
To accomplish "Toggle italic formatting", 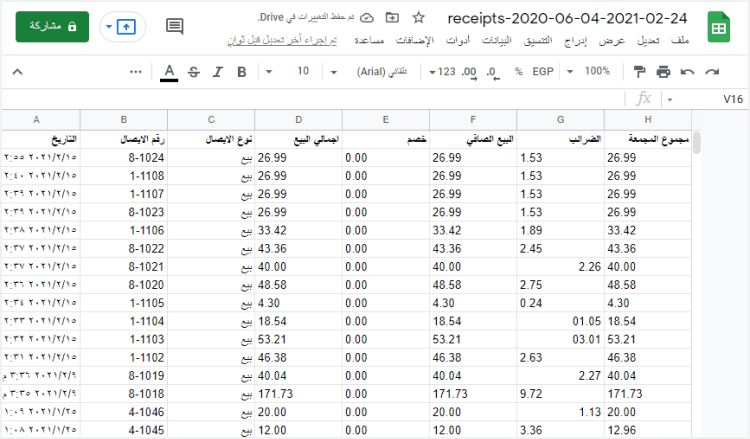I will click(x=218, y=72).
